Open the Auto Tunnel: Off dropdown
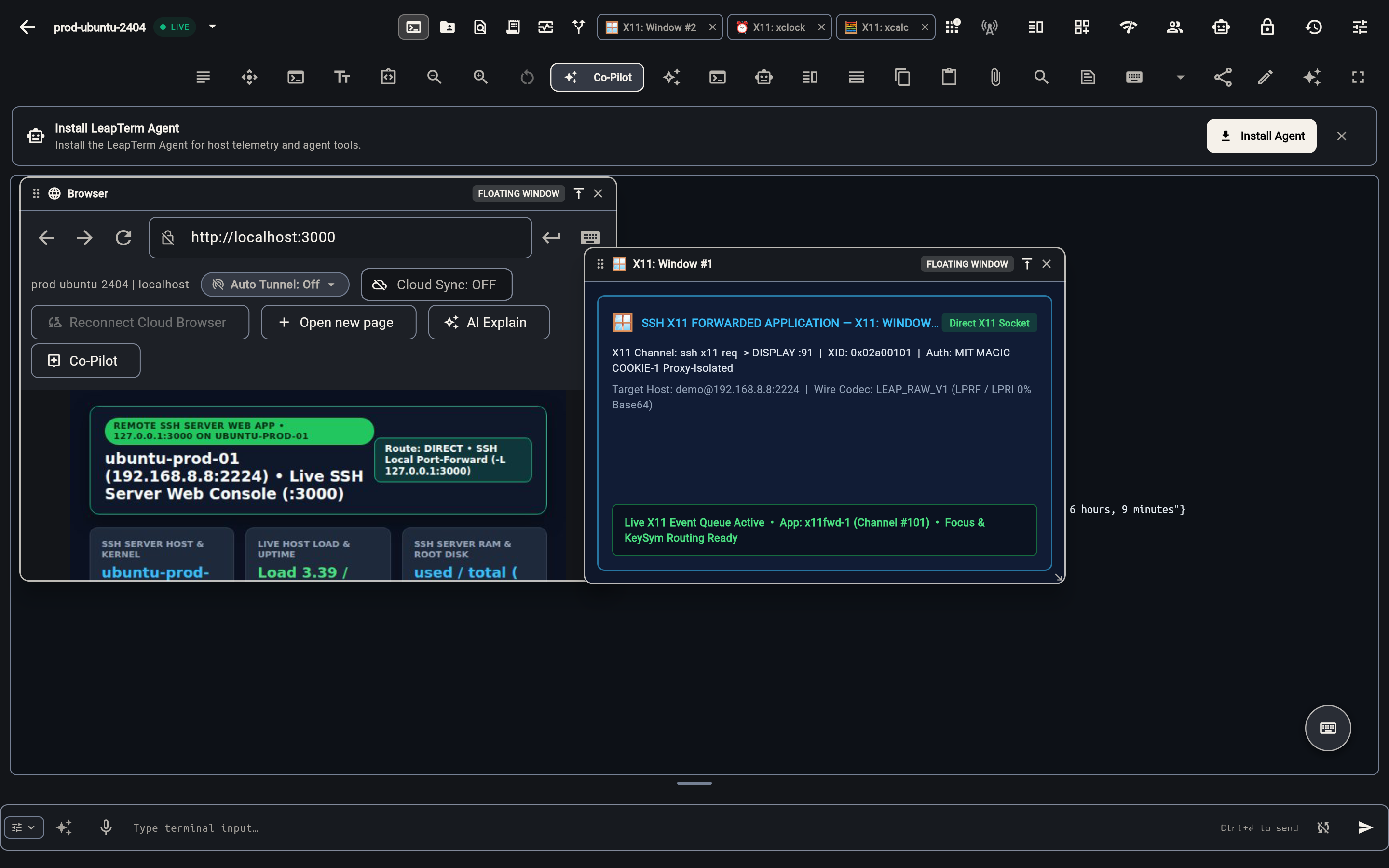This screenshot has height=868, width=1389. tap(275, 284)
